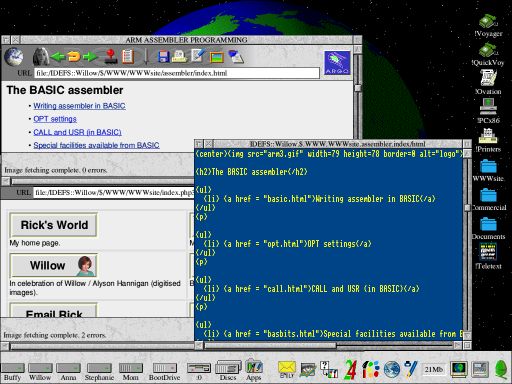Click the green acorn Task Manager icon
The width and height of the screenshot is (512, 384).
click(x=500, y=369)
